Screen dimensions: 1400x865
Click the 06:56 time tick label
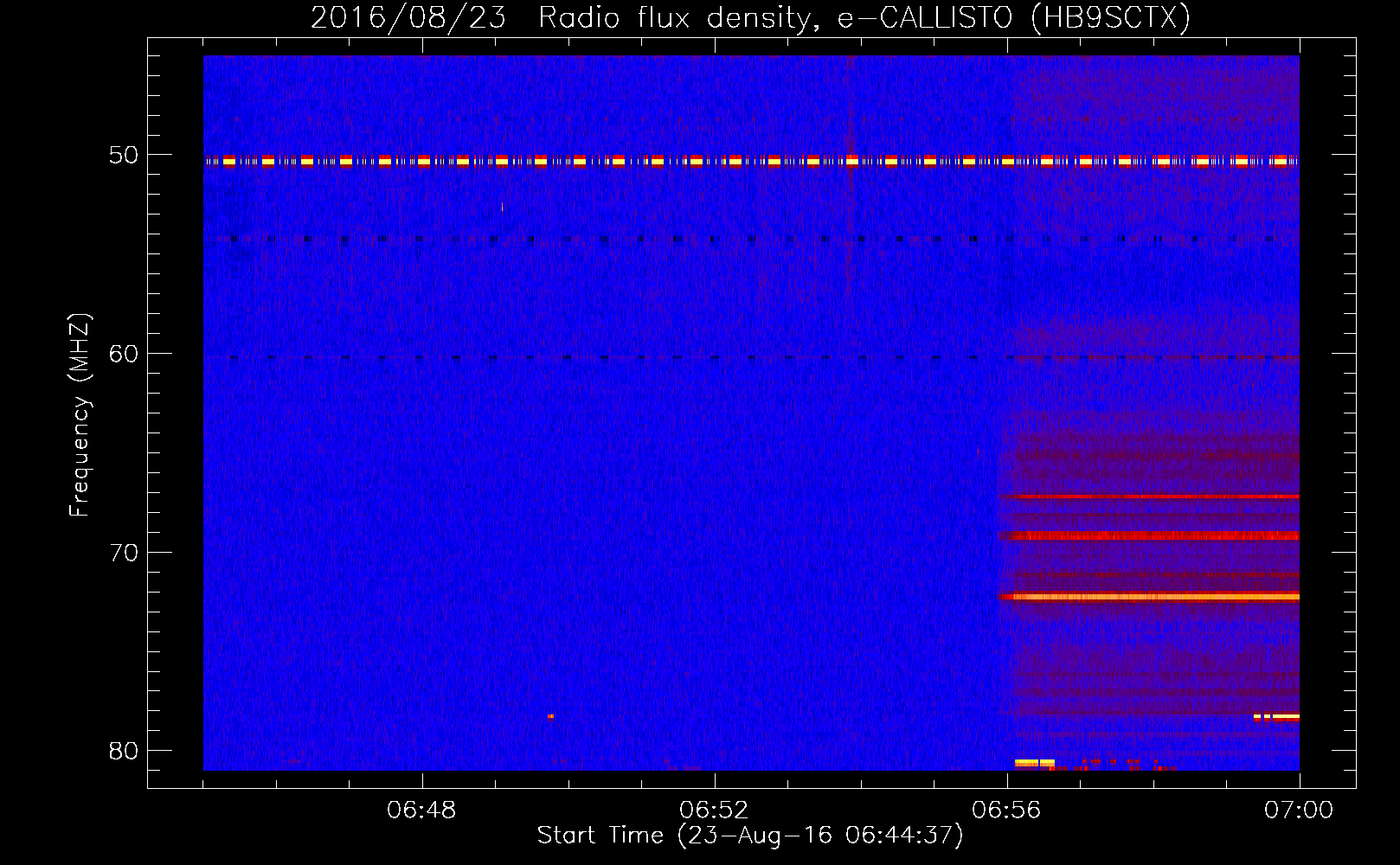pyautogui.click(x=1006, y=811)
